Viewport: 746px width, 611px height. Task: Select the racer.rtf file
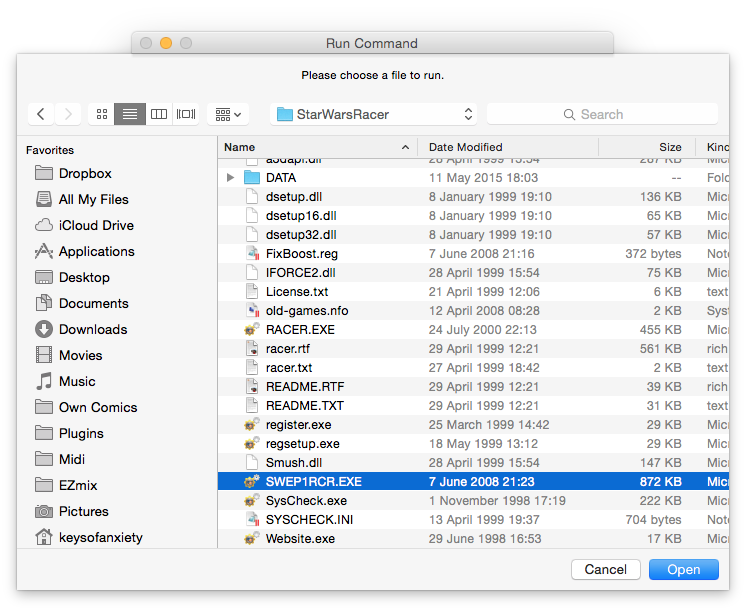coord(473,349)
